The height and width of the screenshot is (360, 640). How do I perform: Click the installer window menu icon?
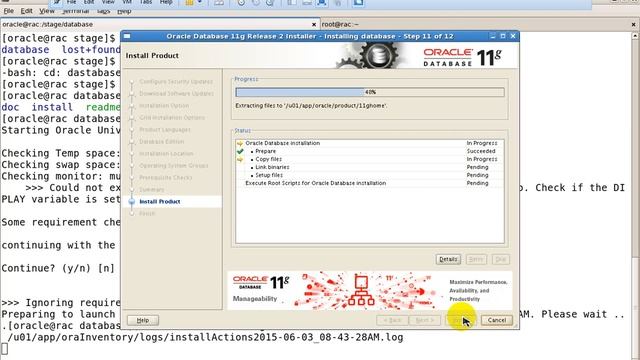(x=127, y=36)
